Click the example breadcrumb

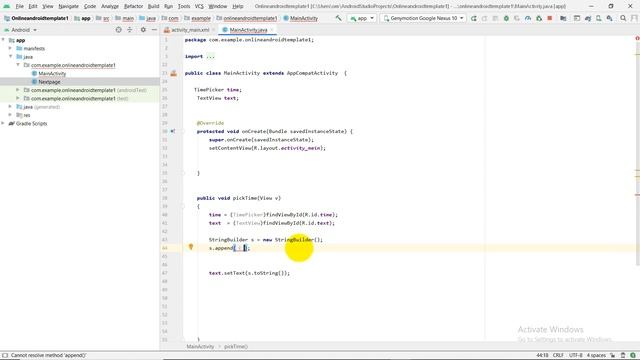pyautogui.click(x=201, y=18)
